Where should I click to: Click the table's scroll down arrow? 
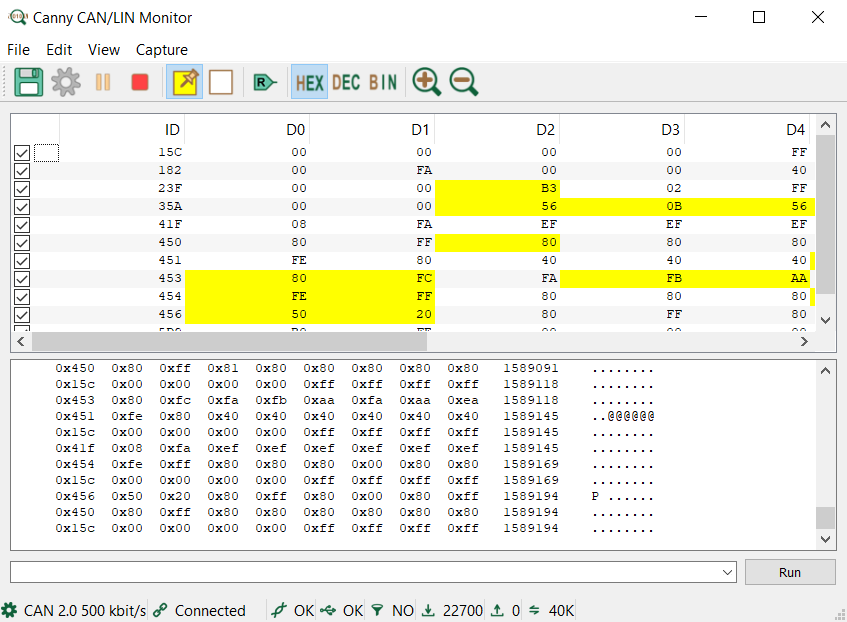point(825,320)
